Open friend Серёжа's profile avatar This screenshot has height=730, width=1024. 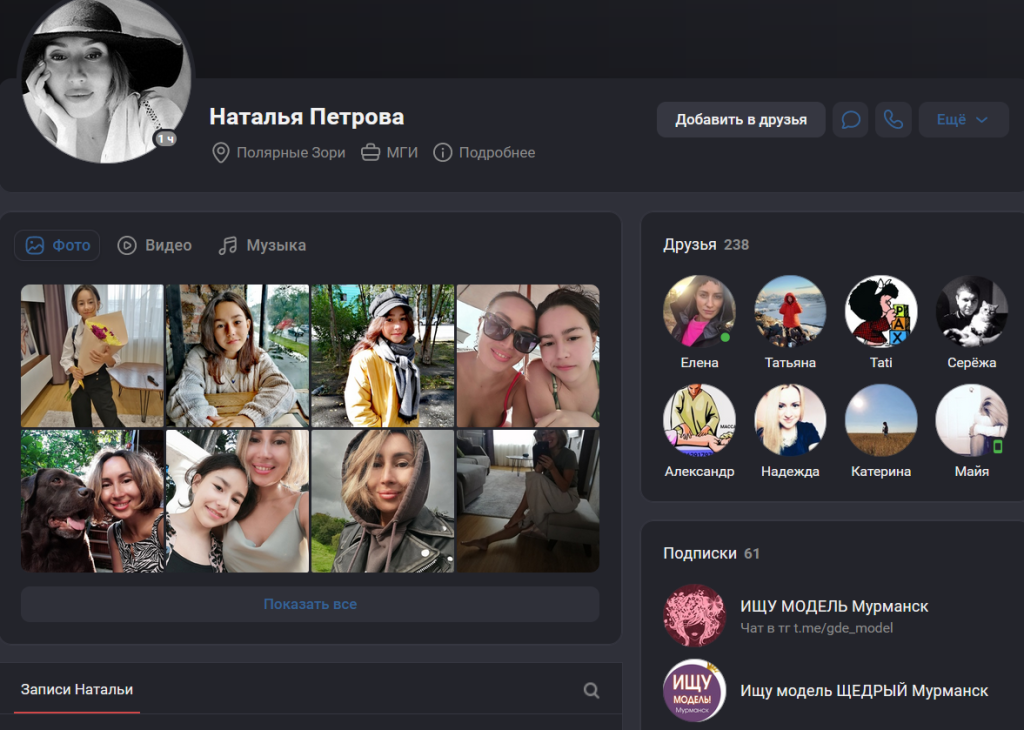(972, 311)
